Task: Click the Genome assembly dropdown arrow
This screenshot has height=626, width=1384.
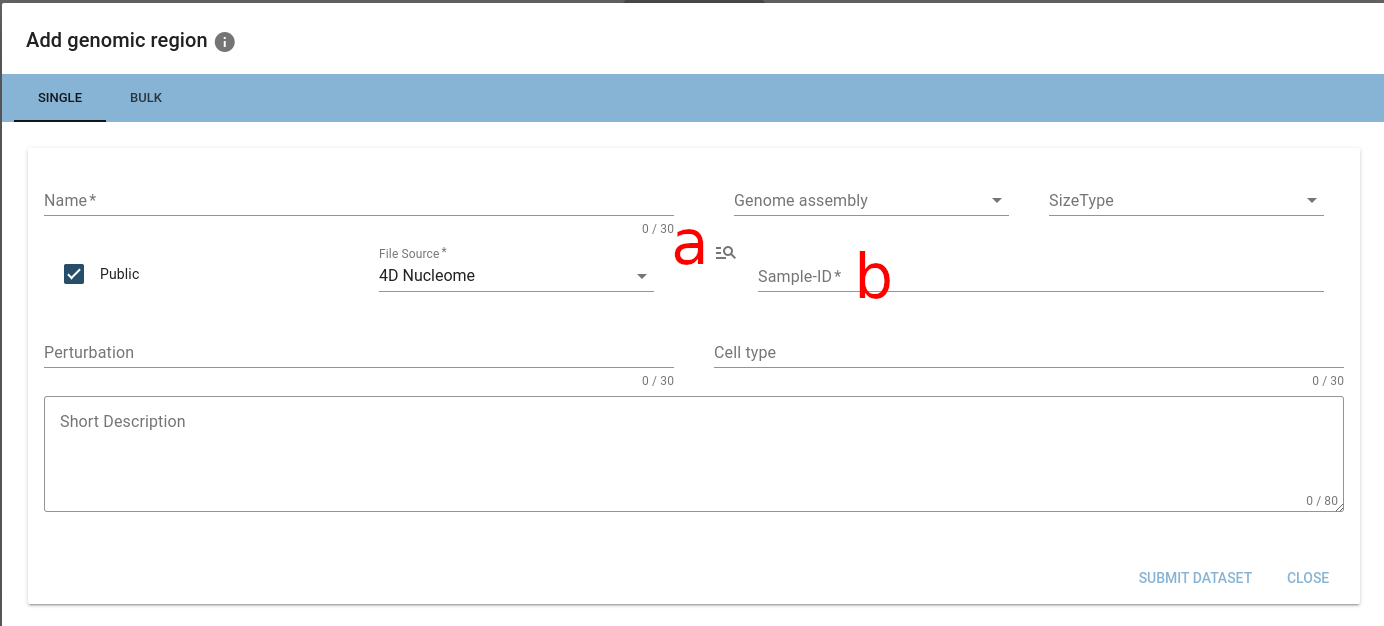Action: 996,200
